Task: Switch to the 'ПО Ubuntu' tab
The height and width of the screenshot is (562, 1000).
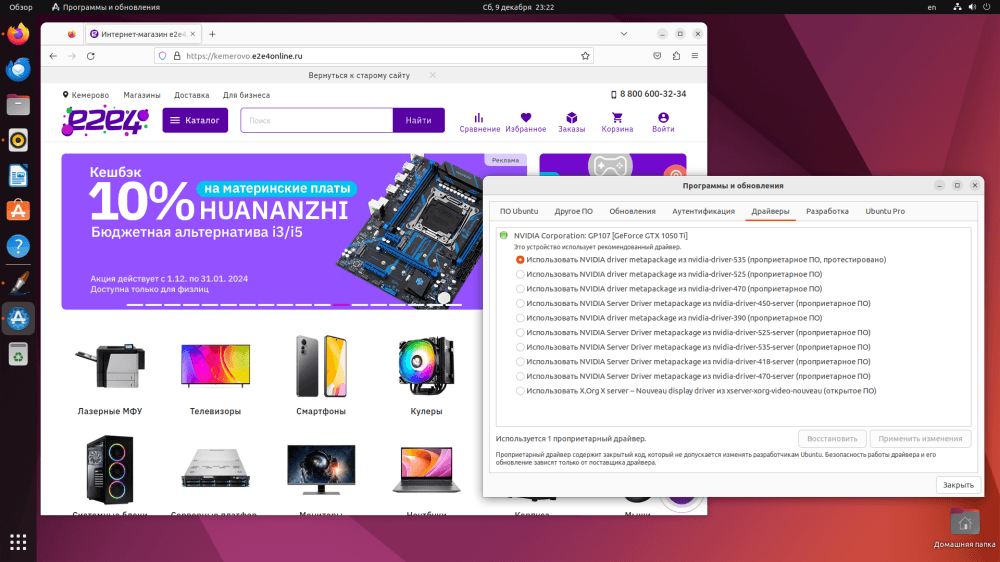Action: point(518,211)
